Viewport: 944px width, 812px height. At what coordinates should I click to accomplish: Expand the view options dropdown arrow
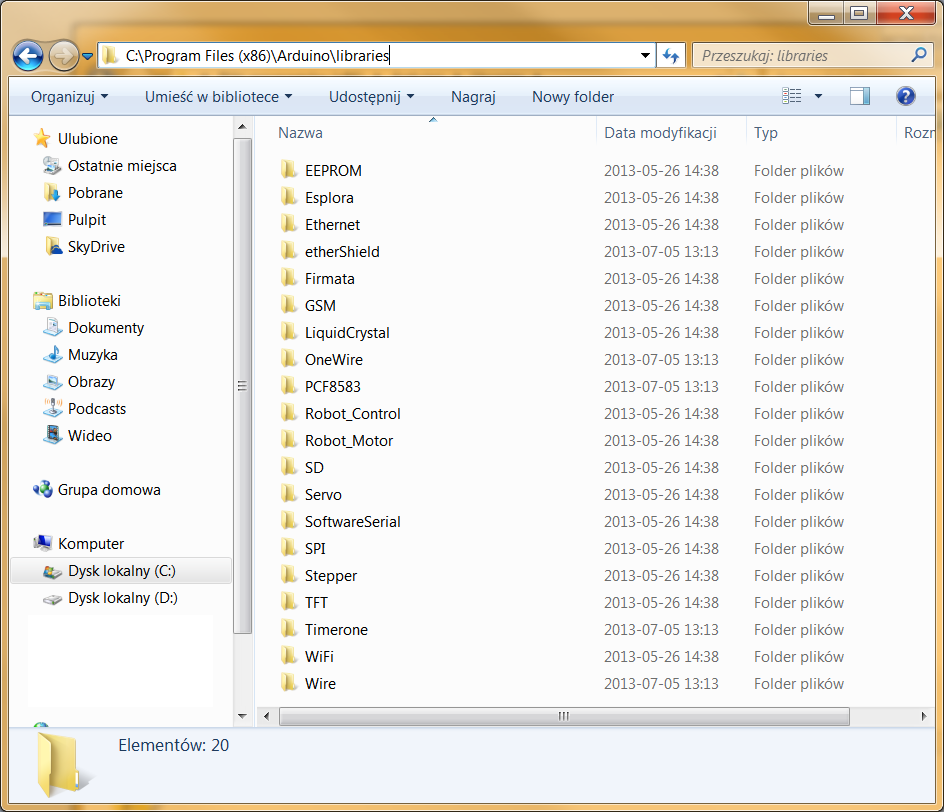click(818, 96)
